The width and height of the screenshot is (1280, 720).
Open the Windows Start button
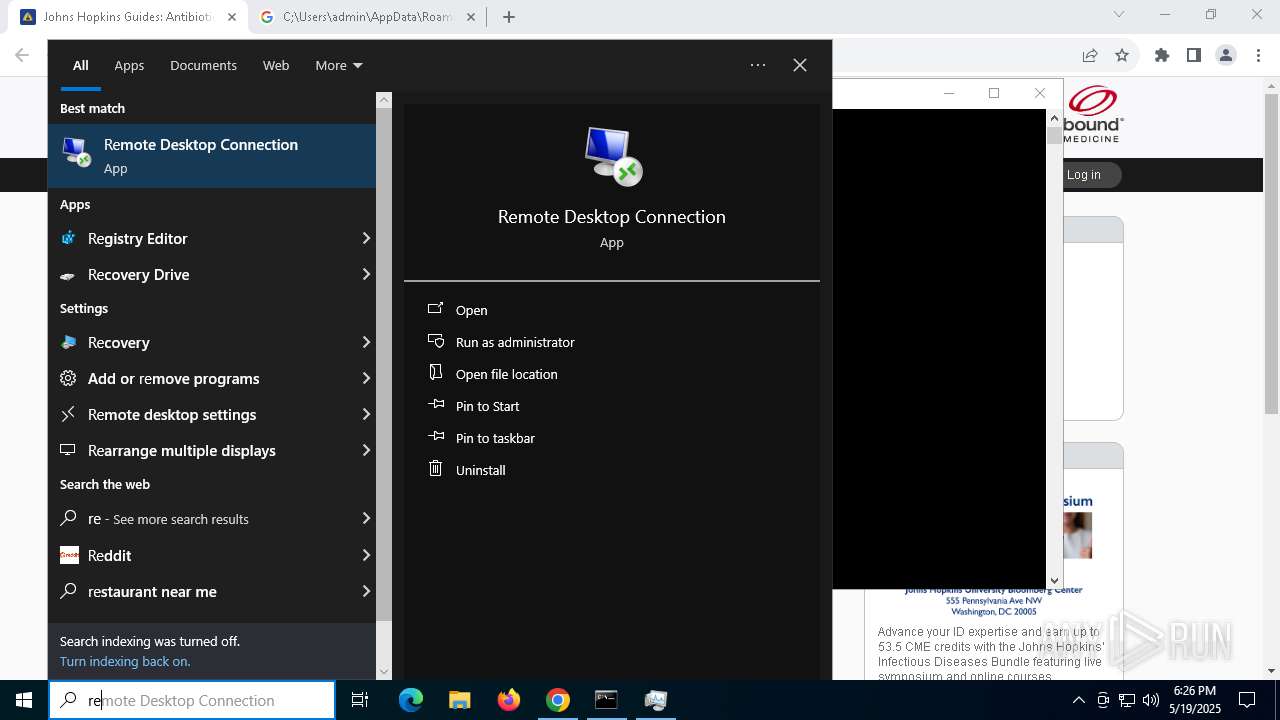pyautogui.click(x=24, y=700)
